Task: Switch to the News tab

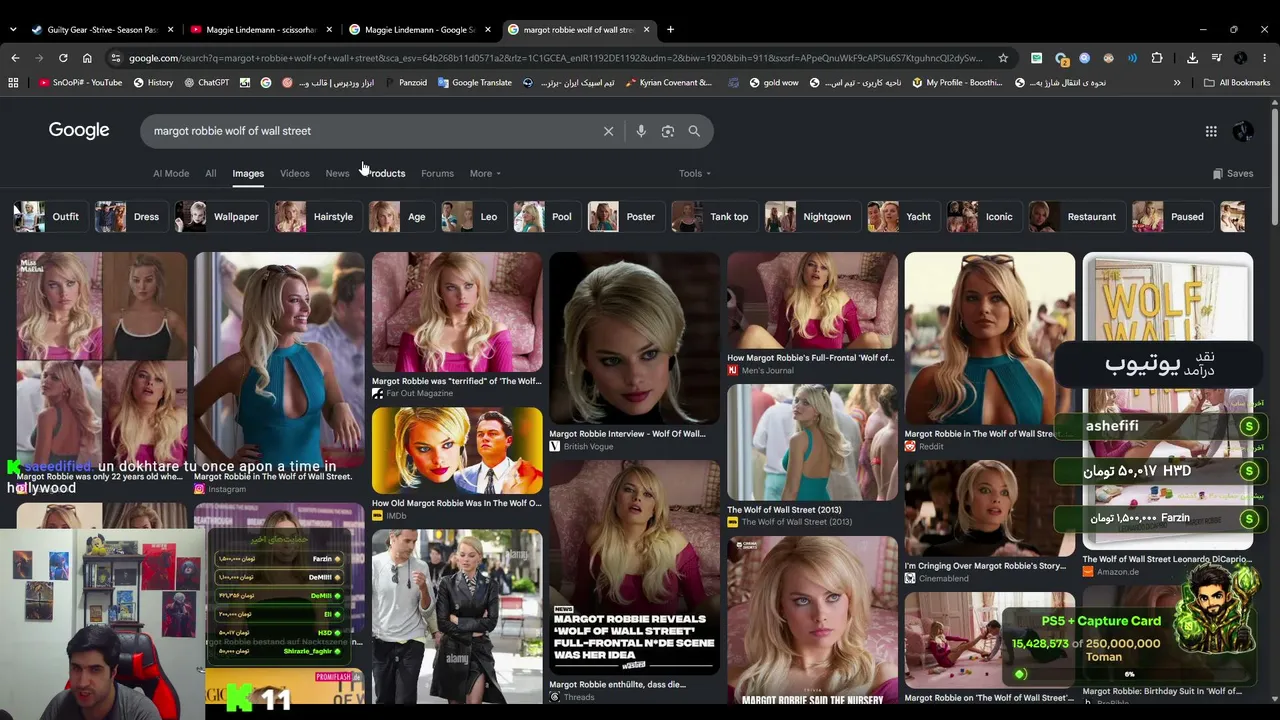Action: pyautogui.click(x=337, y=174)
